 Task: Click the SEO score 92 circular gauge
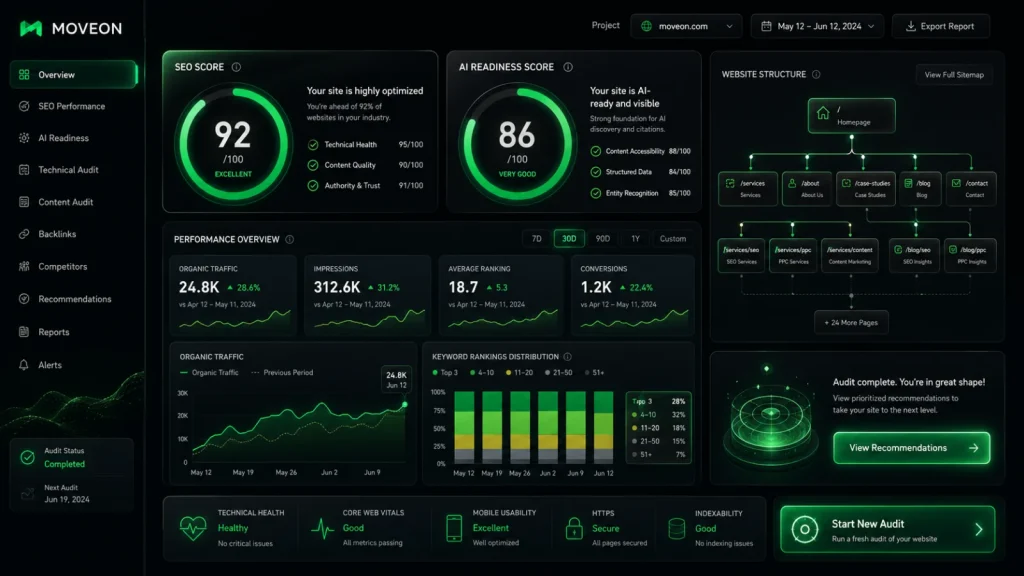click(x=233, y=144)
